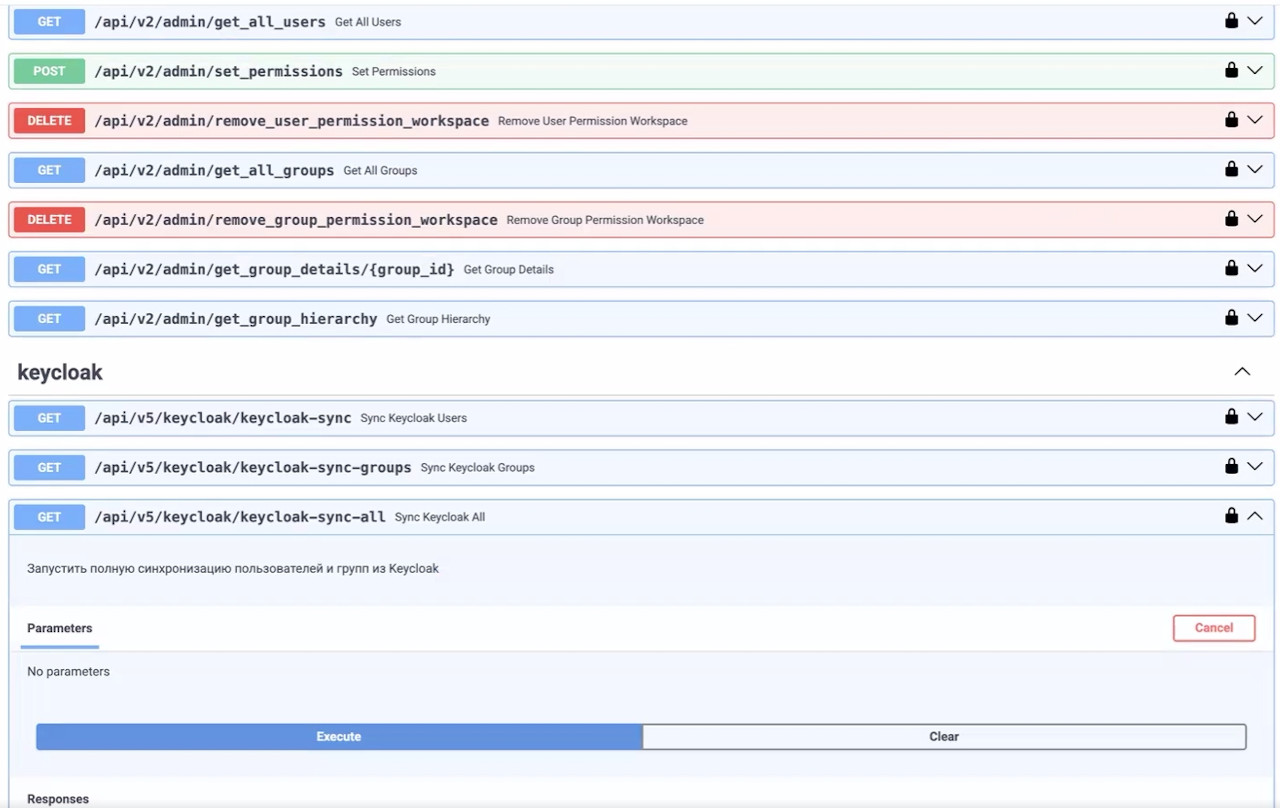Click DELETE badge for remove_user_permission_workspace
Viewport: 1280px width, 808px height.
49,120
